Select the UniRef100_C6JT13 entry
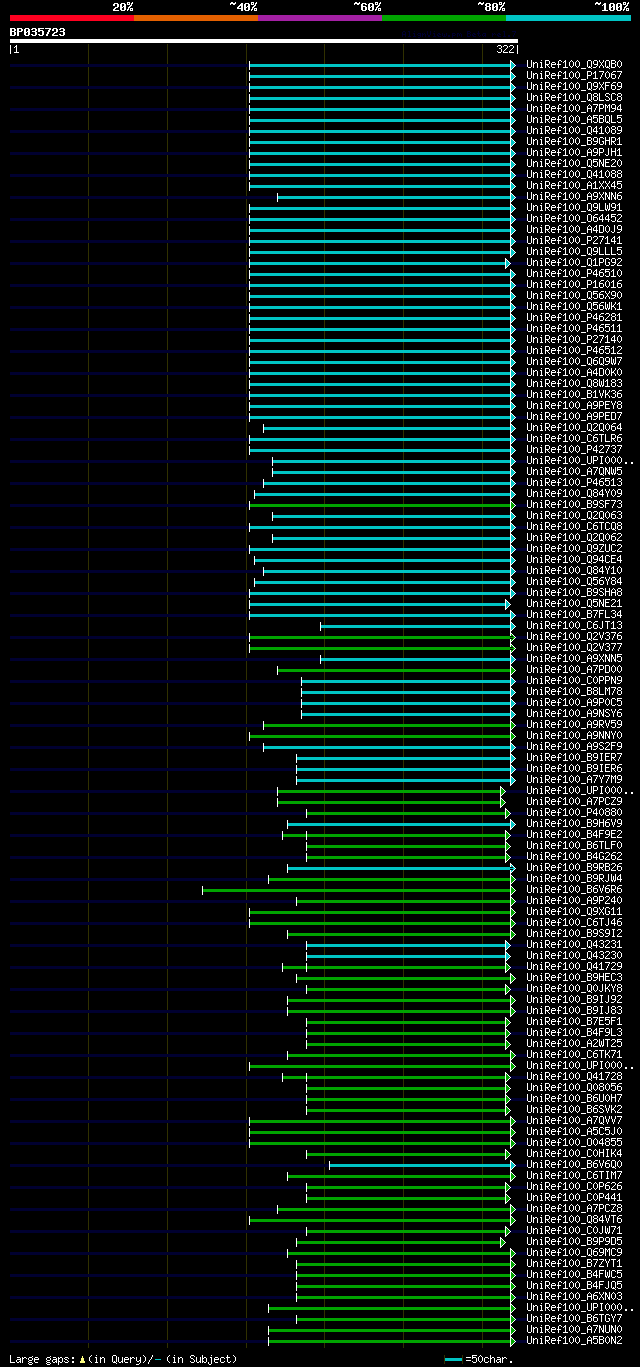Screen dimensions: 640x1367 point(574,625)
